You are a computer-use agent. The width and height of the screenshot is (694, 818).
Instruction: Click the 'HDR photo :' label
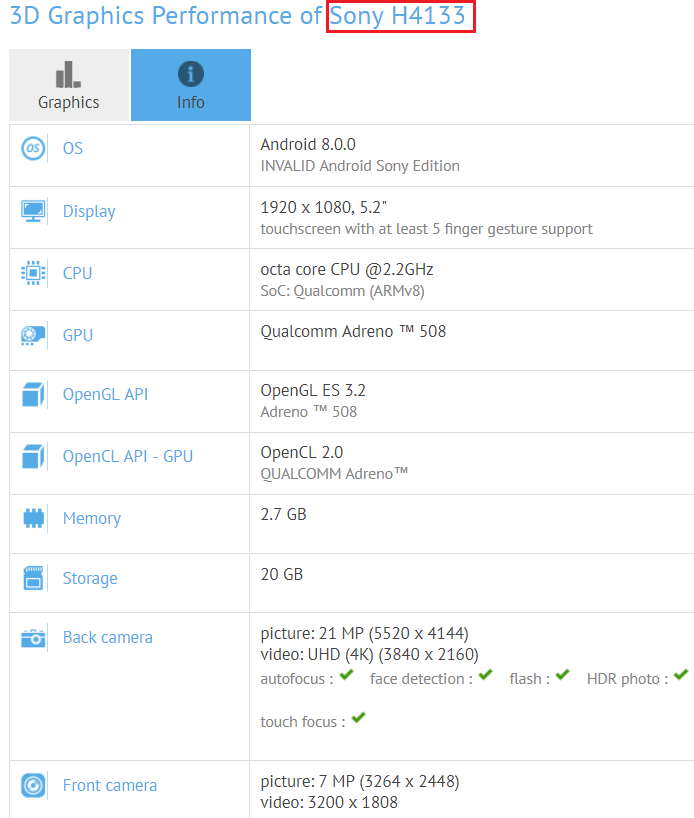pos(627,679)
